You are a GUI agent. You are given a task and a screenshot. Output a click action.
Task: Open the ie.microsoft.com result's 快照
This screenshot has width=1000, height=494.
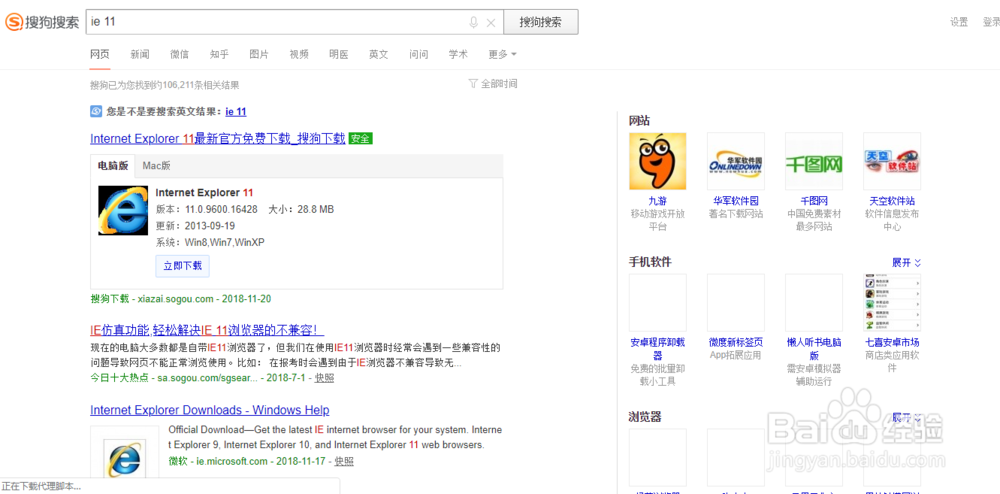[x=344, y=461]
